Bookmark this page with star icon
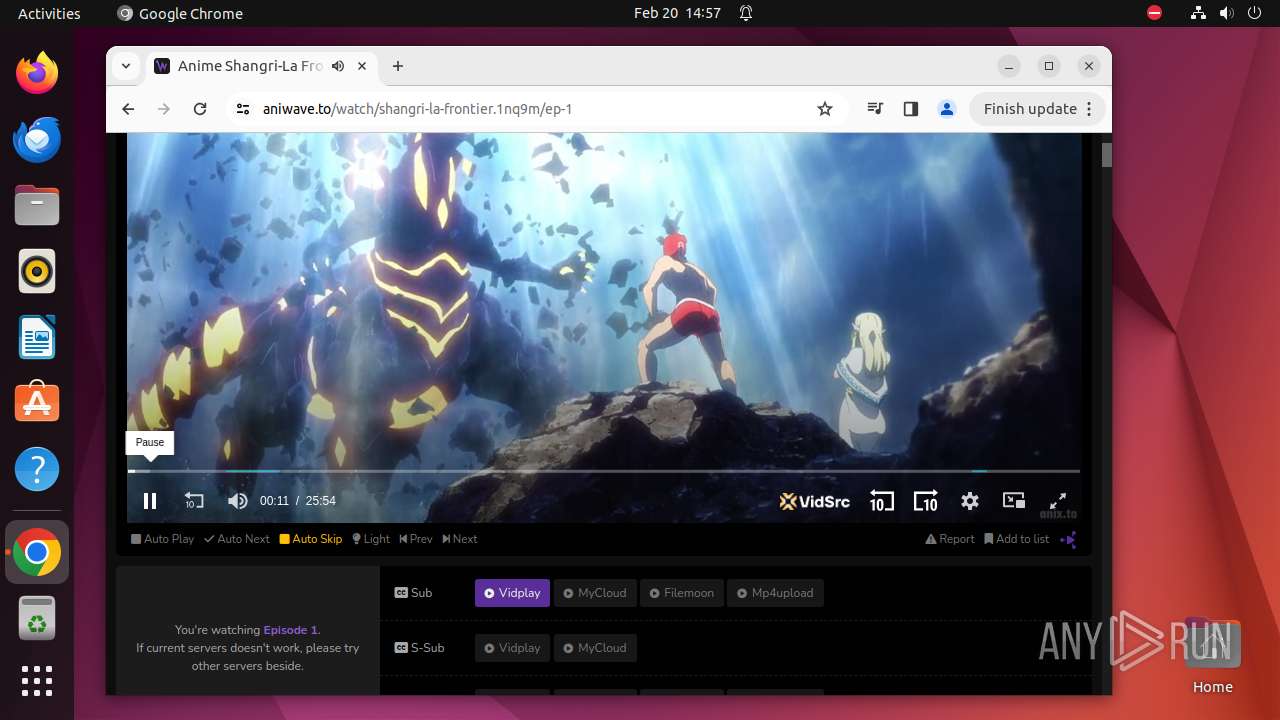Image resolution: width=1280 pixels, height=720 pixels. tap(825, 109)
